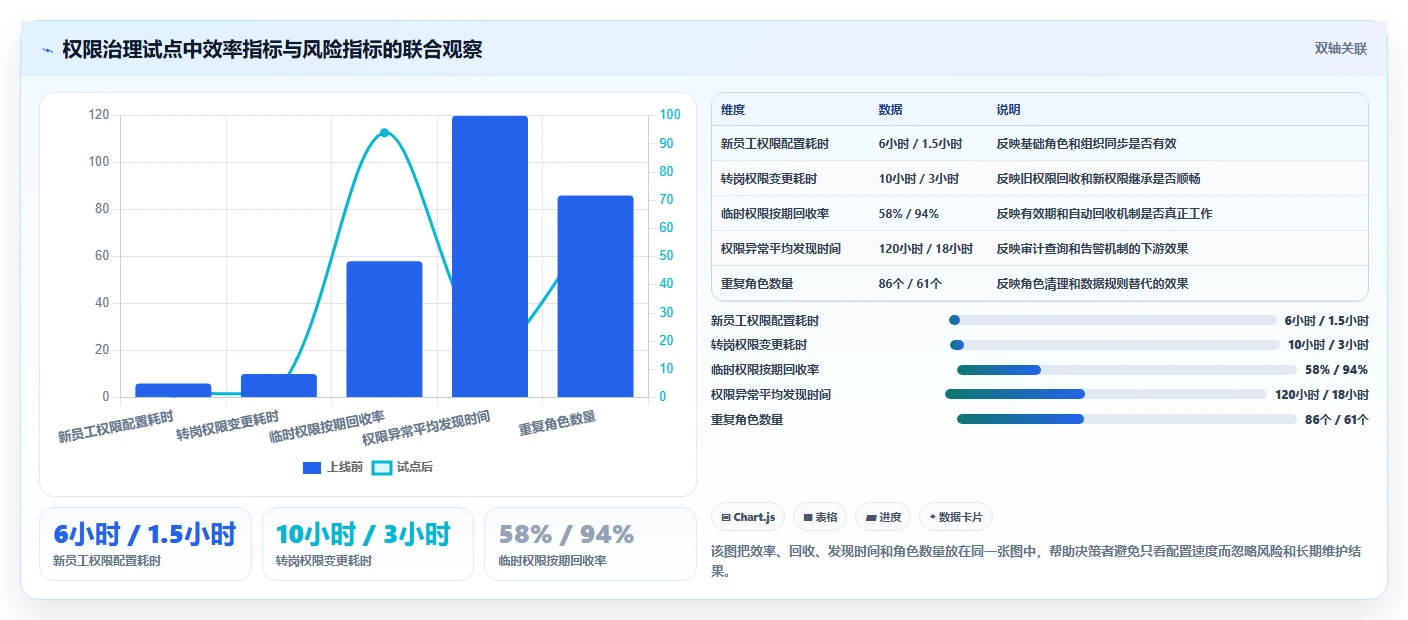Click the description 反映基础角色和组织同步是否有效

coord(1086,144)
